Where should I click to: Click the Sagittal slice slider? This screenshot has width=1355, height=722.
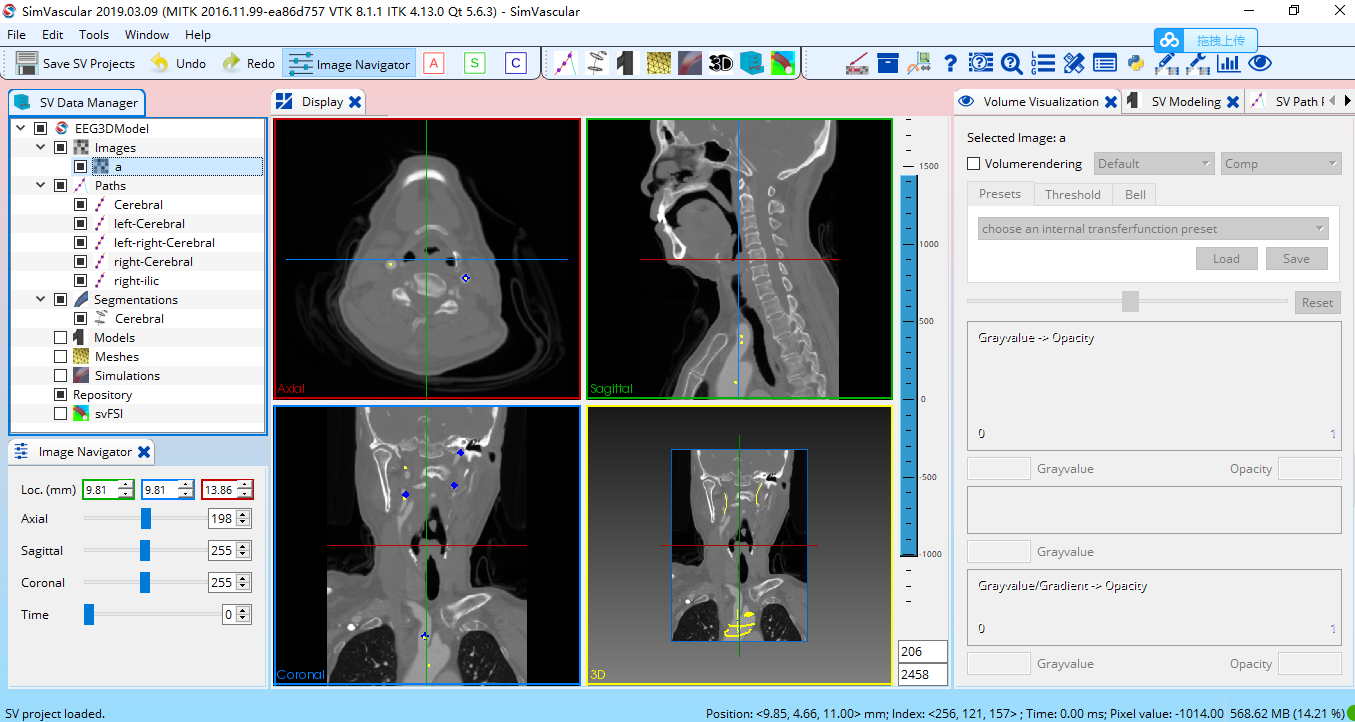pyautogui.click(x=145, y=550)
